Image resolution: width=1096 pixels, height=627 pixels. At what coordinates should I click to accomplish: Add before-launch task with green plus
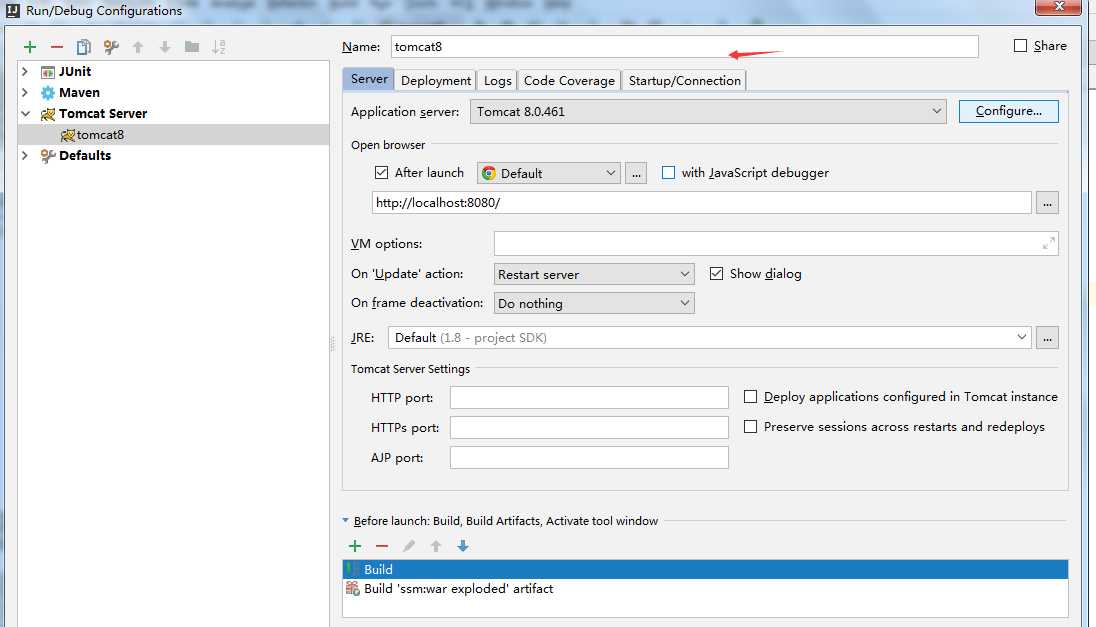coord(355,546)
